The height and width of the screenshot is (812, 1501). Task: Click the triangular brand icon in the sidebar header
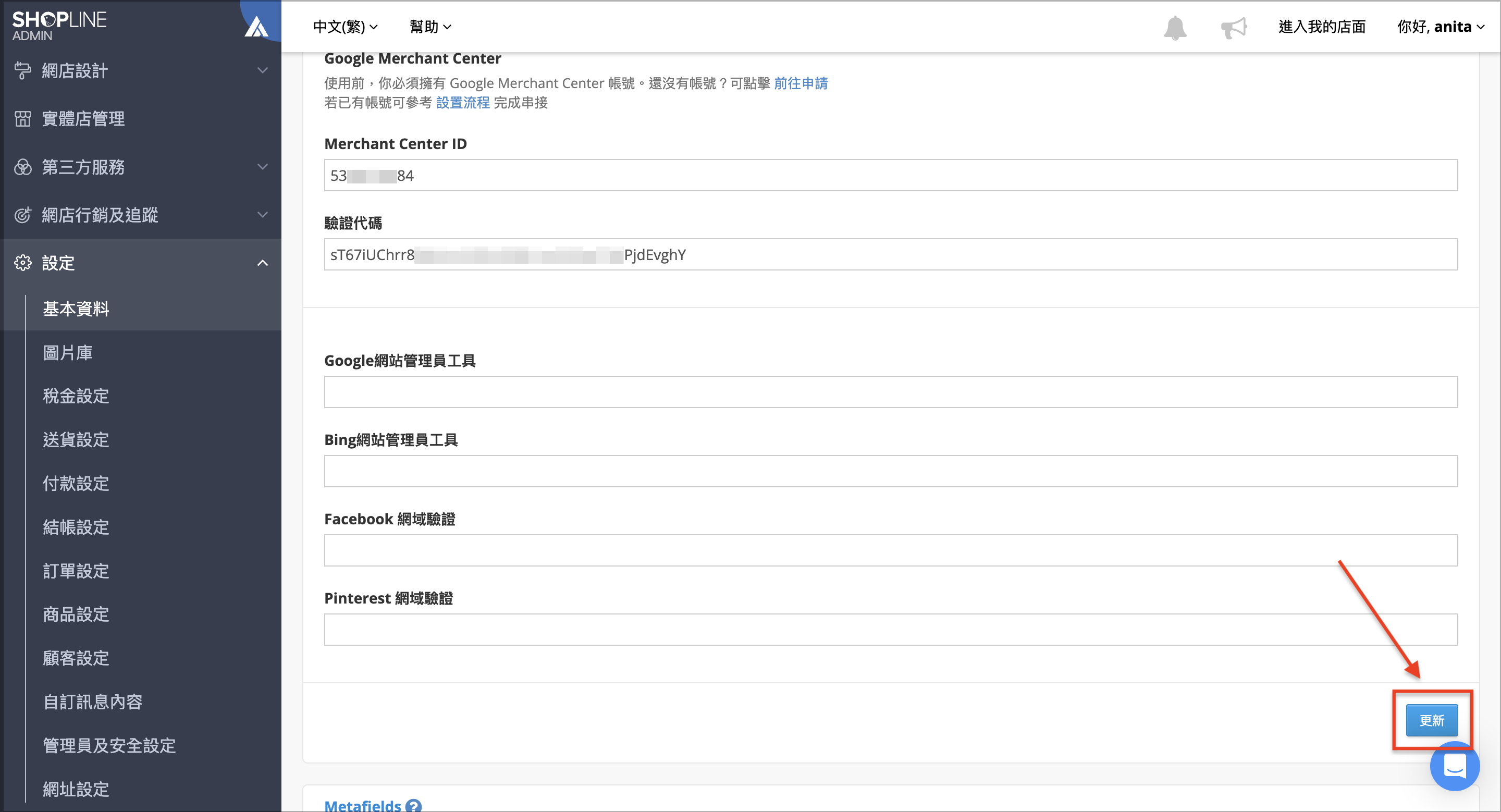256,26
